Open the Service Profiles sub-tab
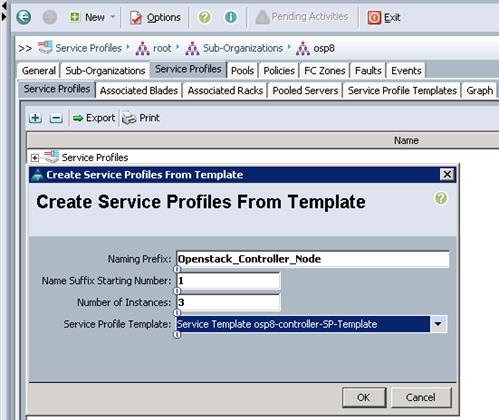Viewport: 499px width, 420px height. pos(57,89)
